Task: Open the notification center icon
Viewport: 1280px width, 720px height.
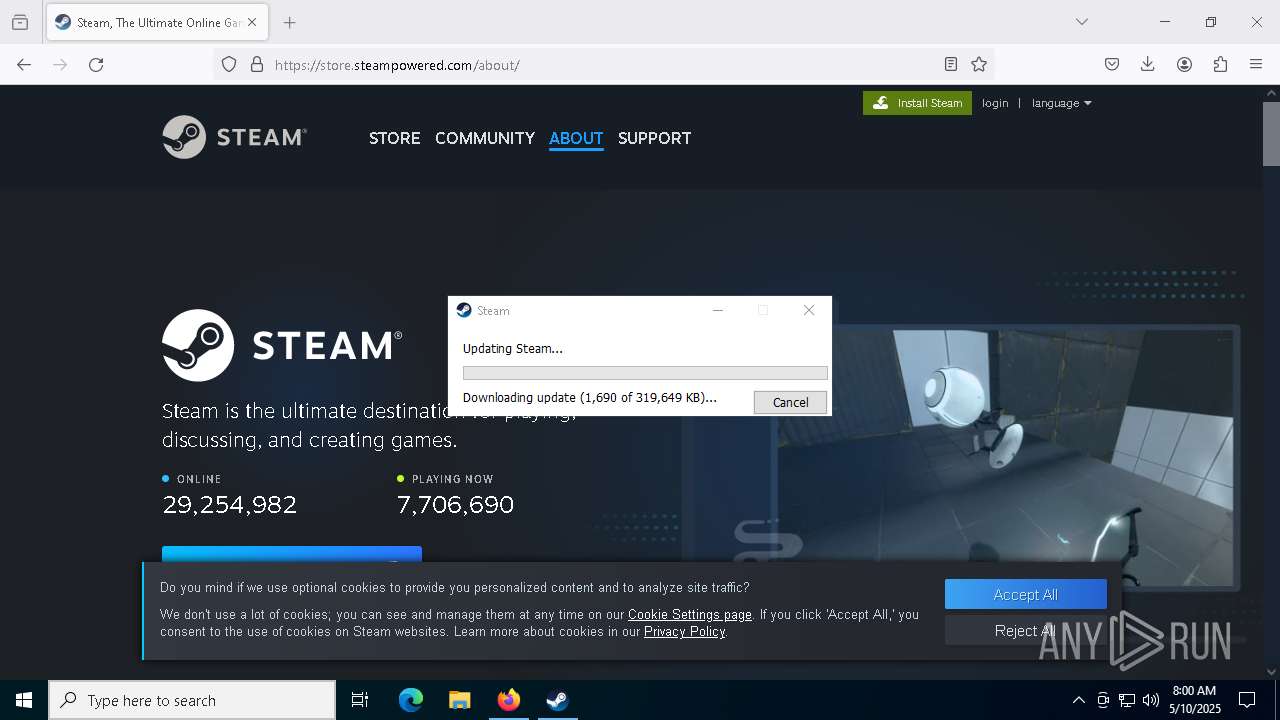Action: pos(1247,700)
